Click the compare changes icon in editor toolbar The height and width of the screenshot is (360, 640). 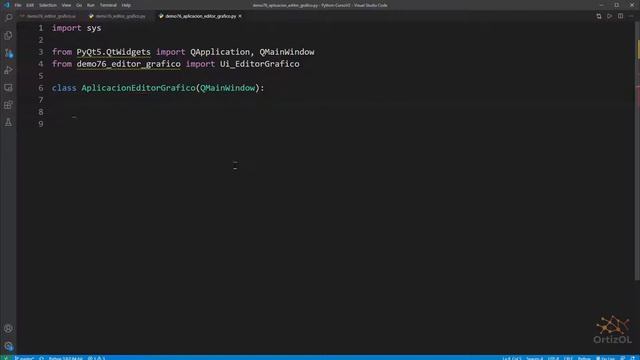tap(599, 16)
